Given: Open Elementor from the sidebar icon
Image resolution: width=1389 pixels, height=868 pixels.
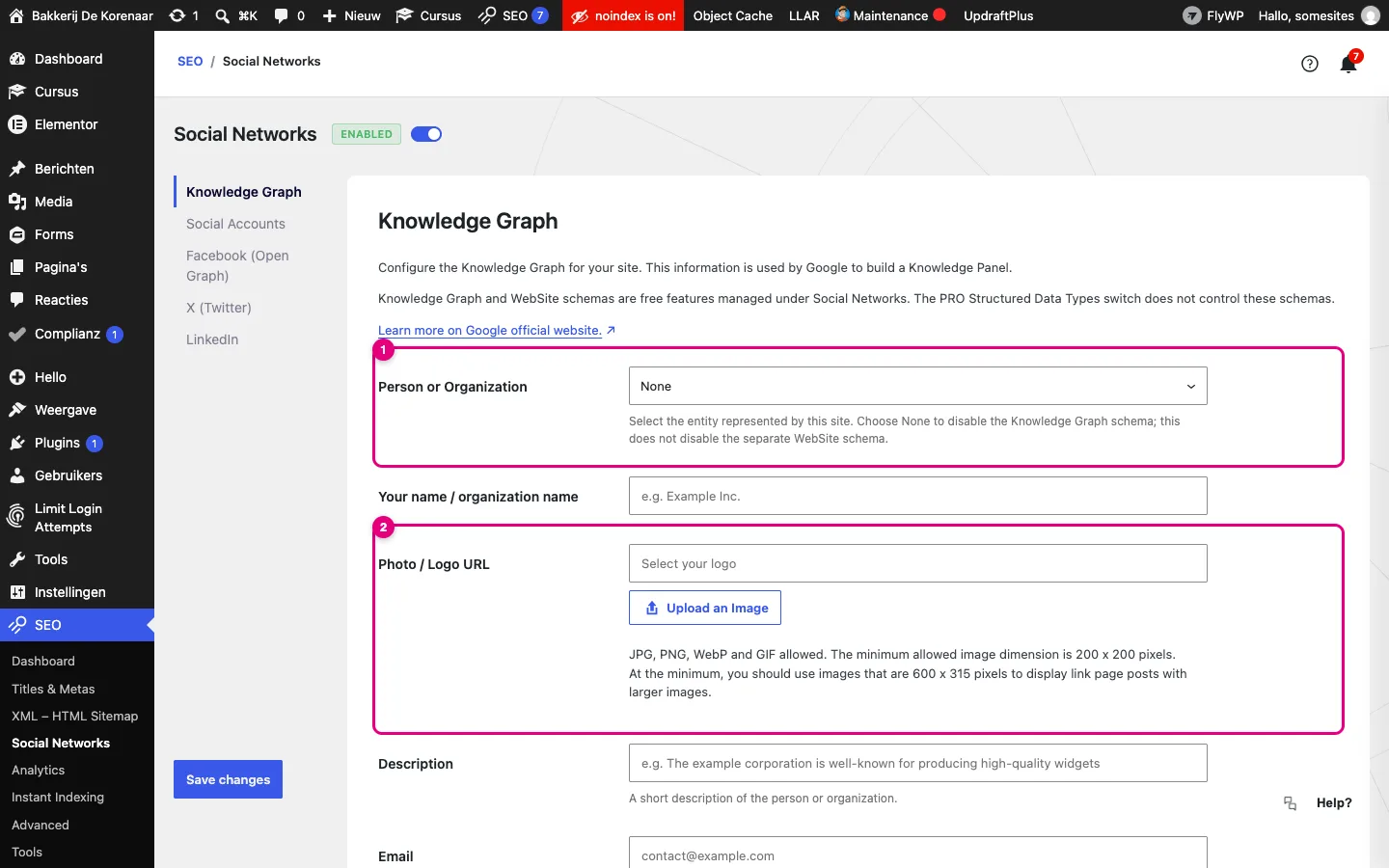Looking at the screenshot, I should pos(17,124).
